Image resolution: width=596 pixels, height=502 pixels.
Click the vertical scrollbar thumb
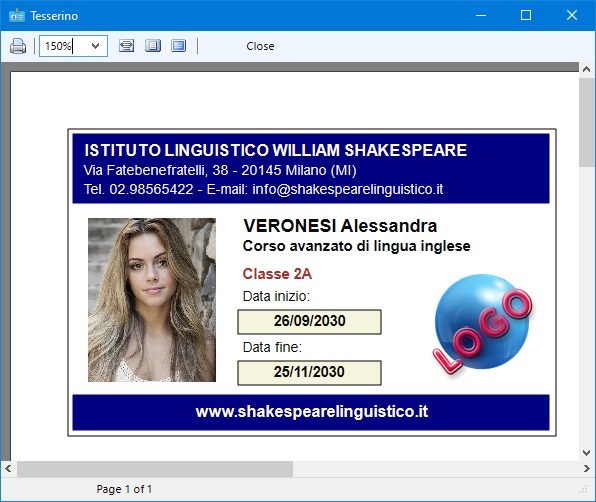586,122
